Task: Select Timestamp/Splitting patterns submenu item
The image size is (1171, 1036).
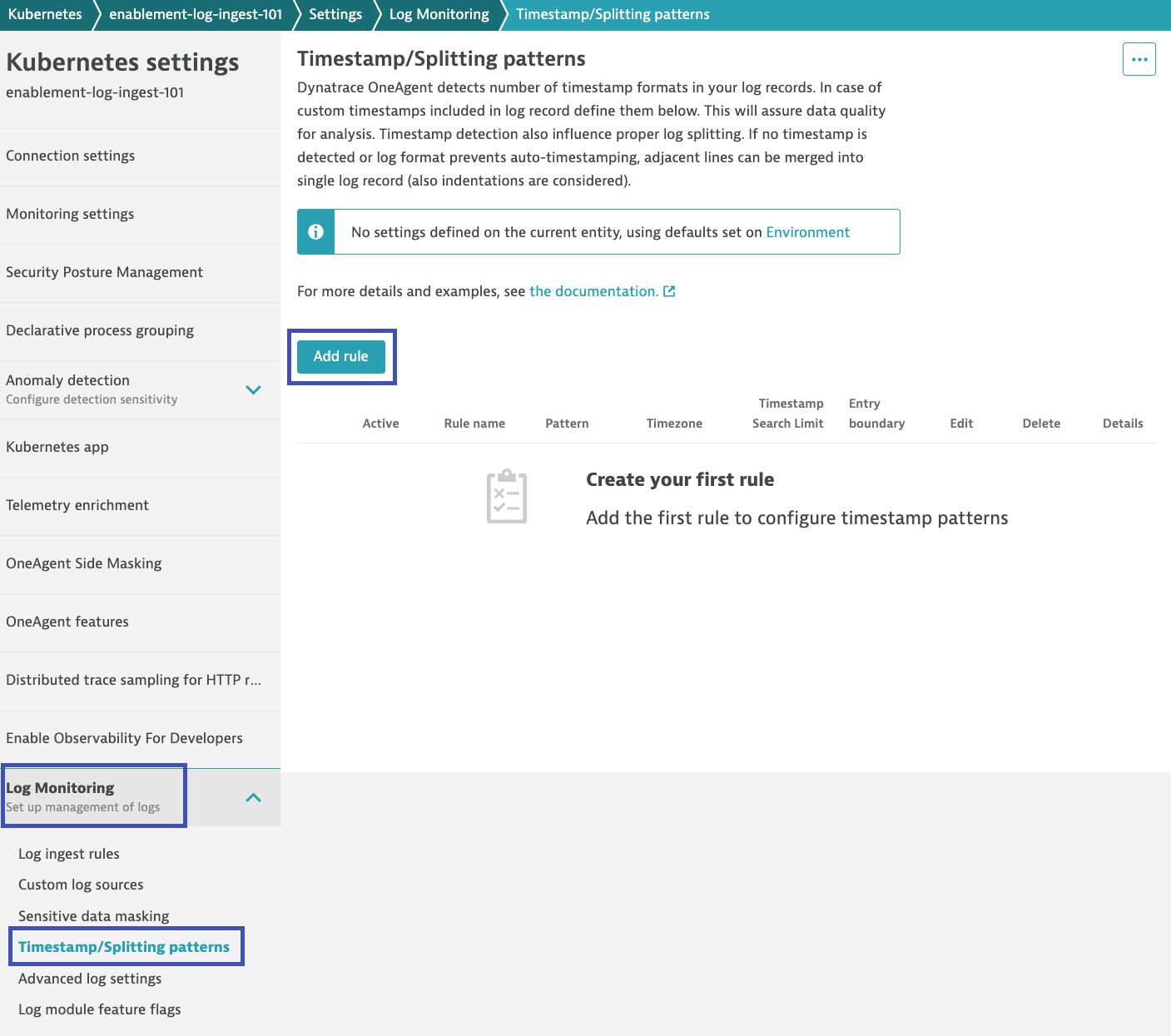Action: (x=124, y=947)
